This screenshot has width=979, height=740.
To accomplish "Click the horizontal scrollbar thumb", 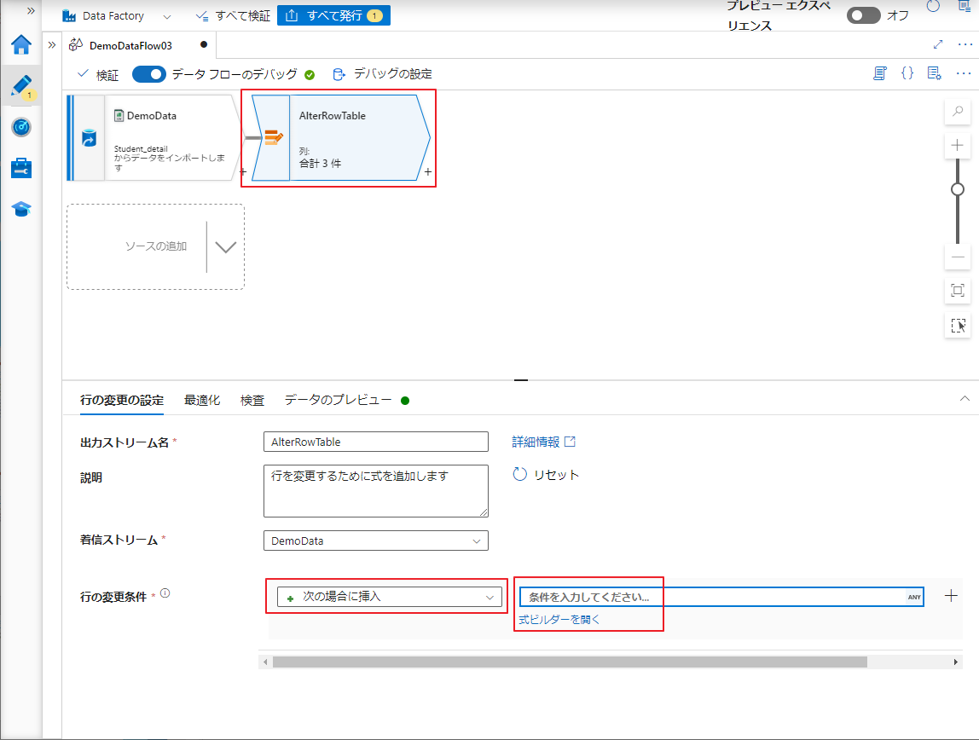I will point(569,662).
